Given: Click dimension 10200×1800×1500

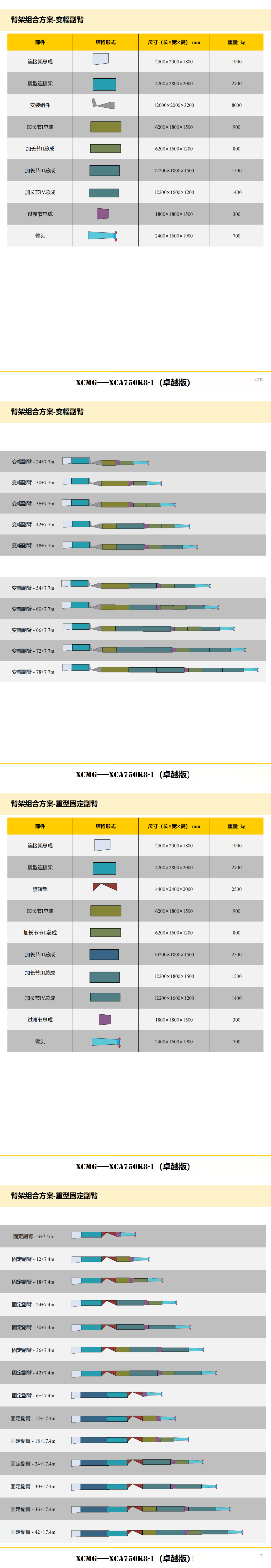Looking at the screenshot, I should point(174,954).
